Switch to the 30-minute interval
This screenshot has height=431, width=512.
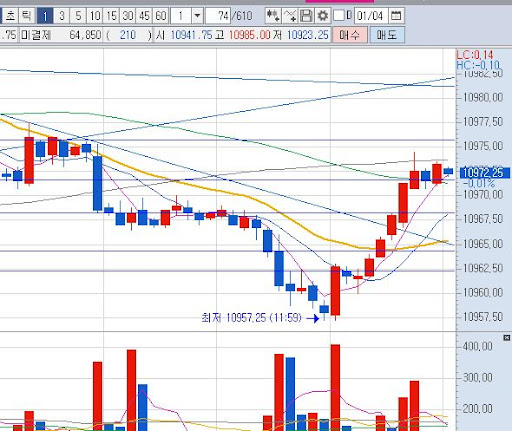pos(128,16)
